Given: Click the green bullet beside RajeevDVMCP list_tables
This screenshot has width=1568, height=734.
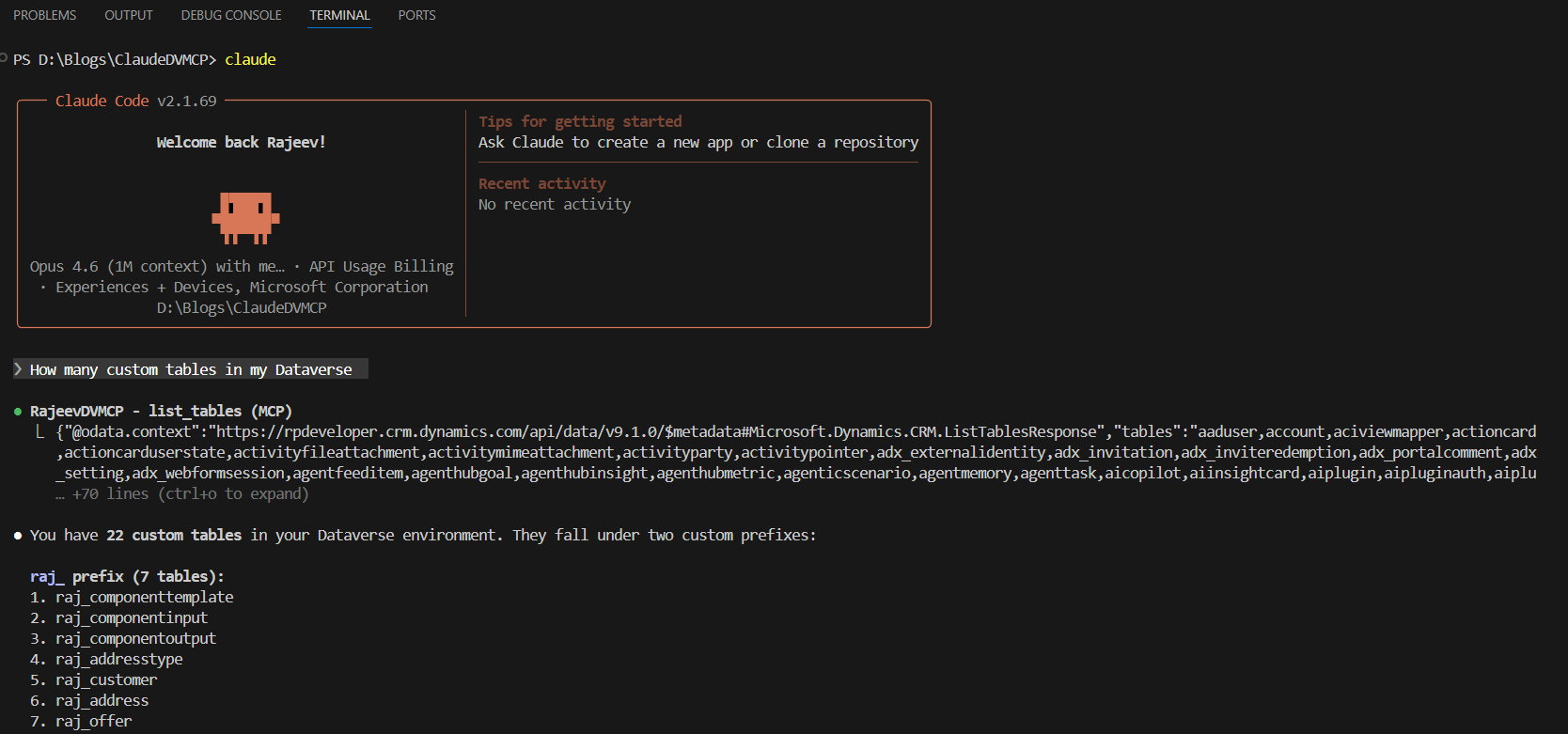Looking at the screenshot, I should pos(18,412).
